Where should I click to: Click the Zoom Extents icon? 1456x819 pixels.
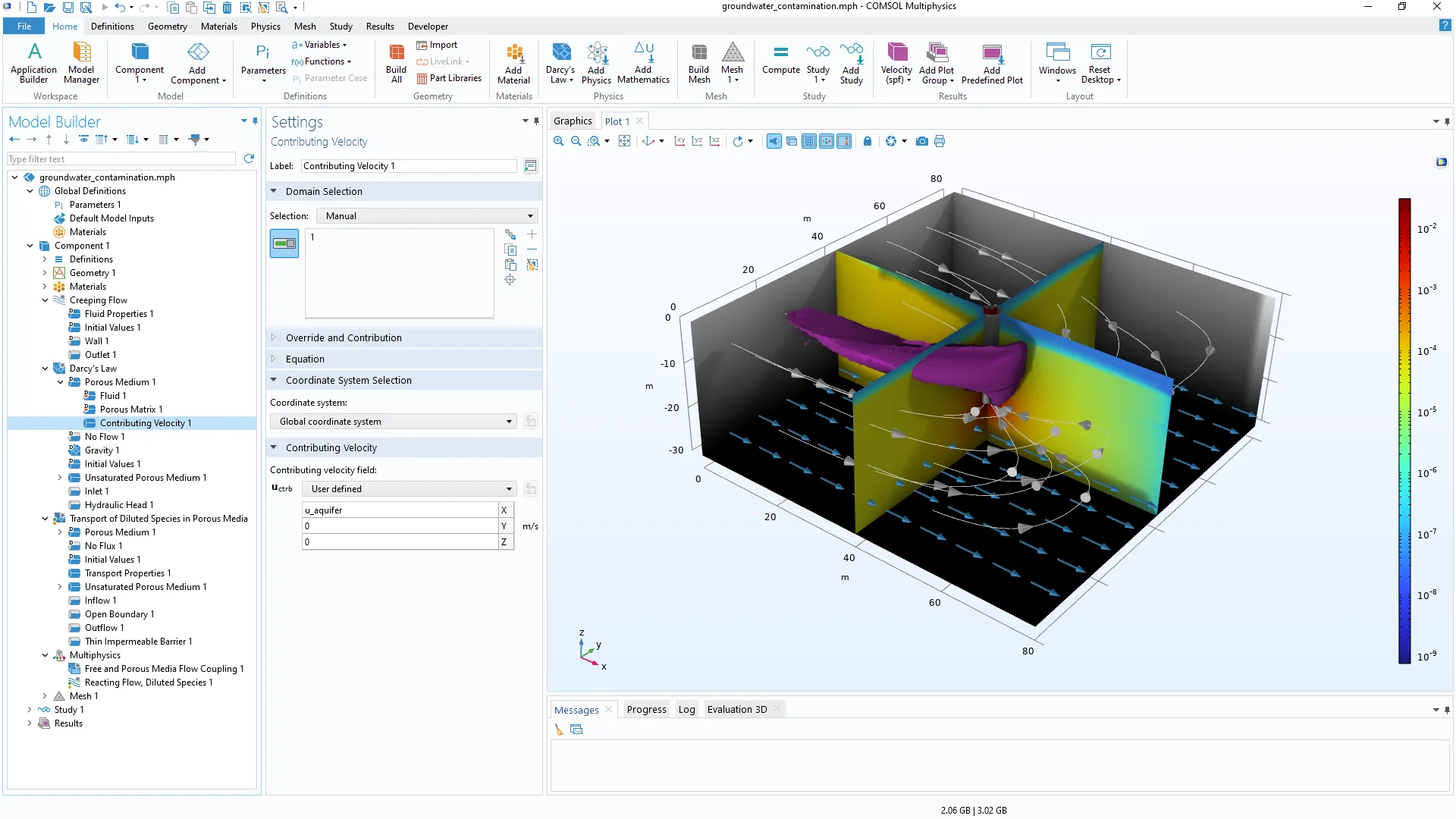[624, 141]
